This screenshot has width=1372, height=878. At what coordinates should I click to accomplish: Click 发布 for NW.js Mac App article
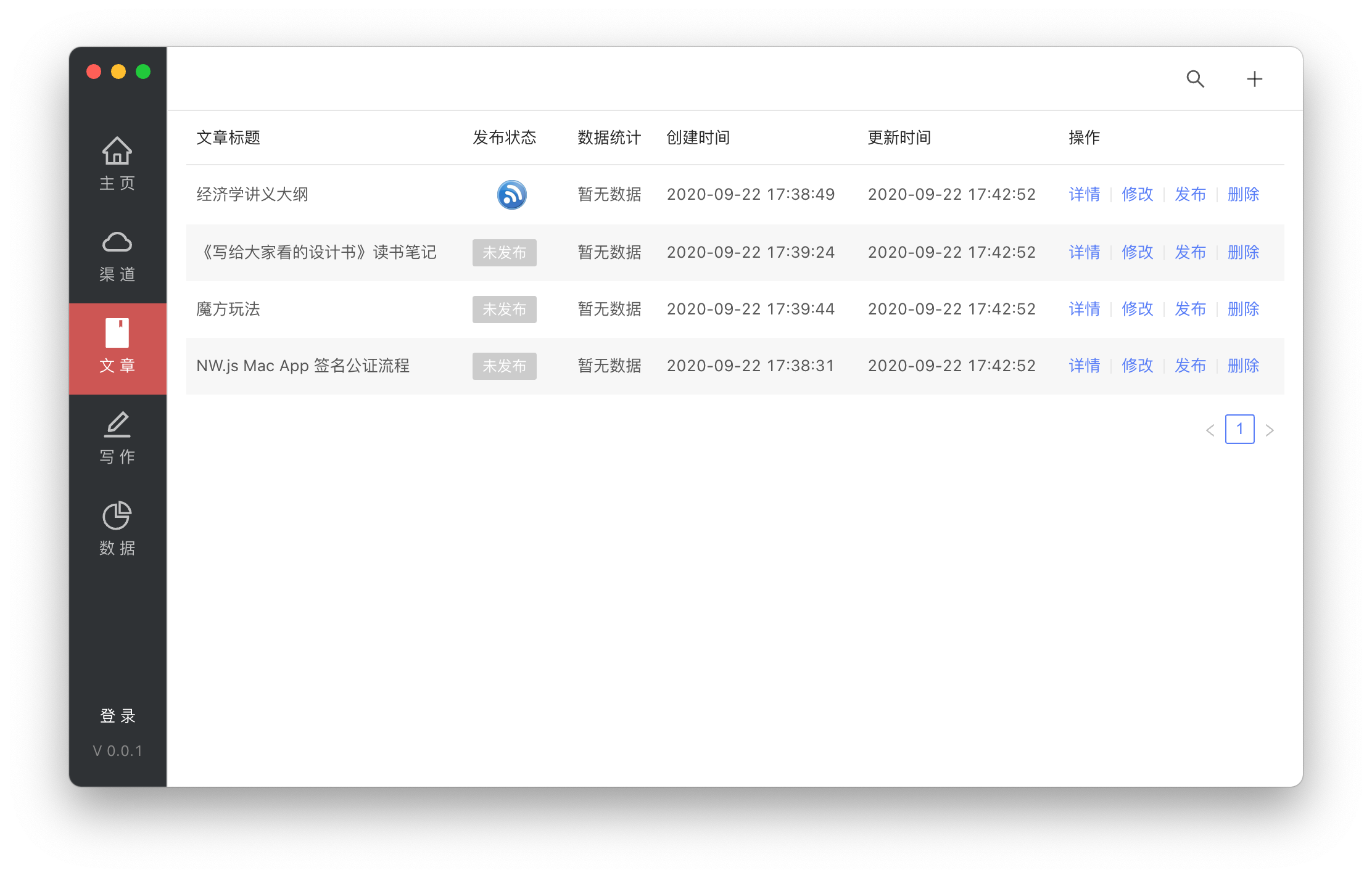click(1190, 366)
